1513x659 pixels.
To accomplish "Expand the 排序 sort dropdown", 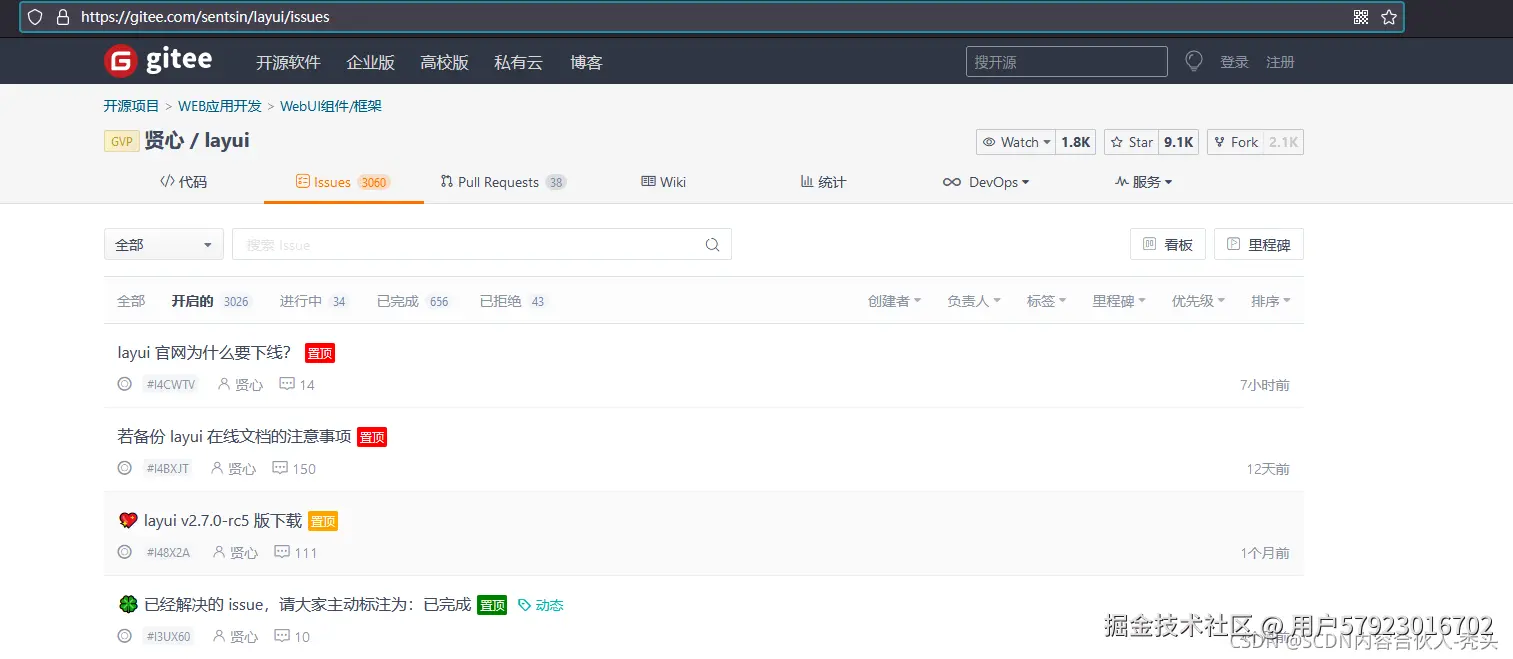I will coord(1270,301).
